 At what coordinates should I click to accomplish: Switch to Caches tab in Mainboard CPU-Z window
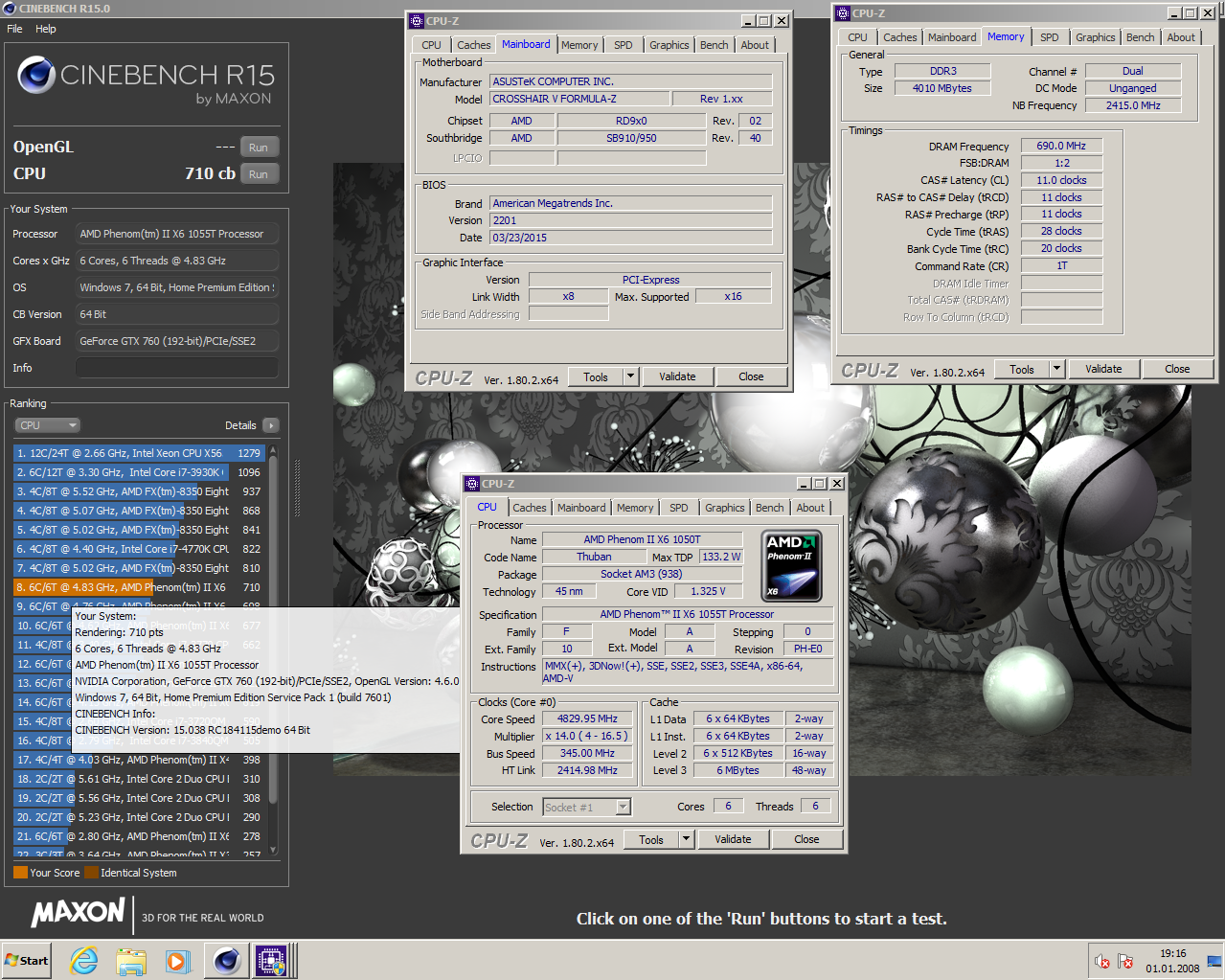[x=473, y=45]
